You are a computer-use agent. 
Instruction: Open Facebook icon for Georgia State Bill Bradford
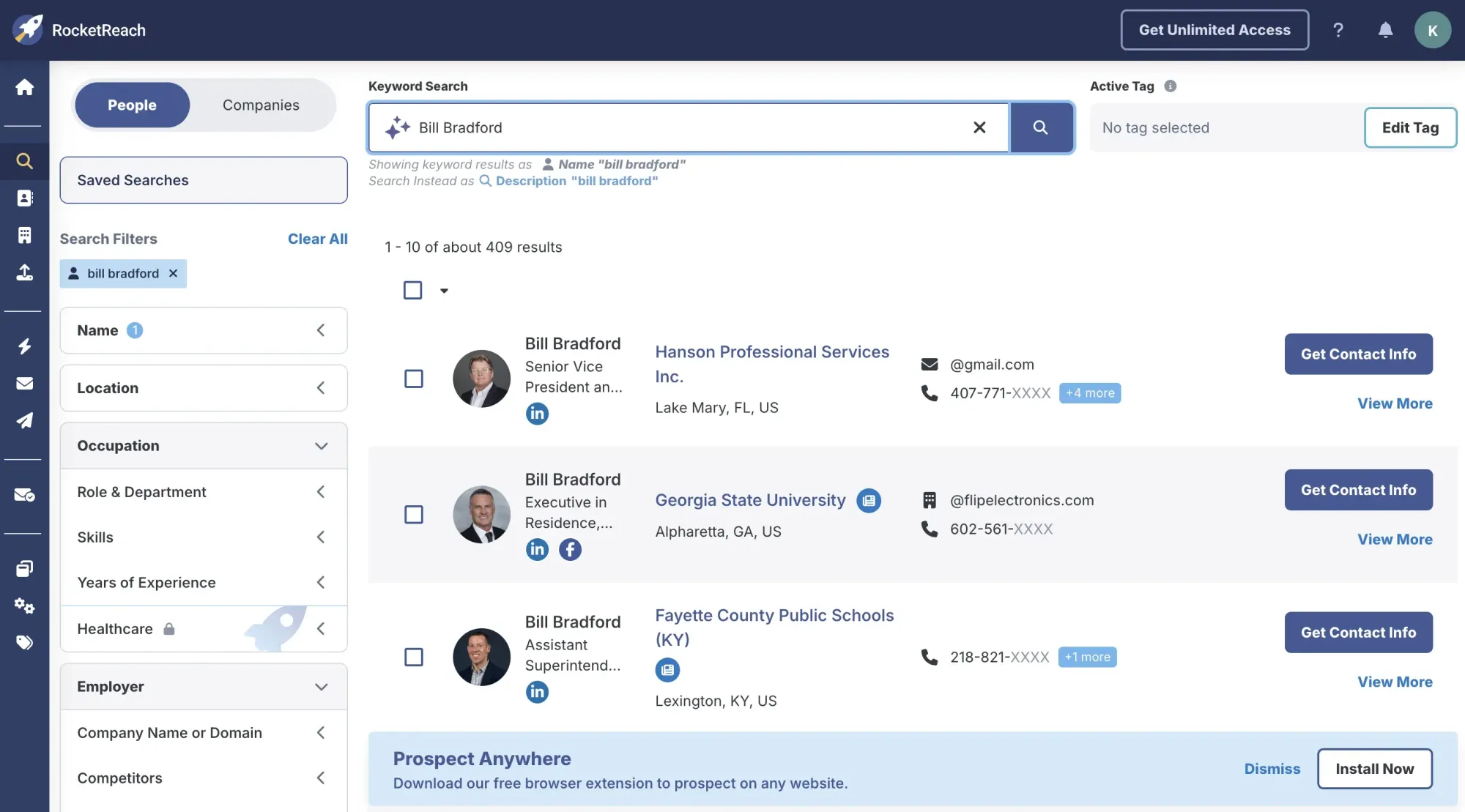[570, 549]
